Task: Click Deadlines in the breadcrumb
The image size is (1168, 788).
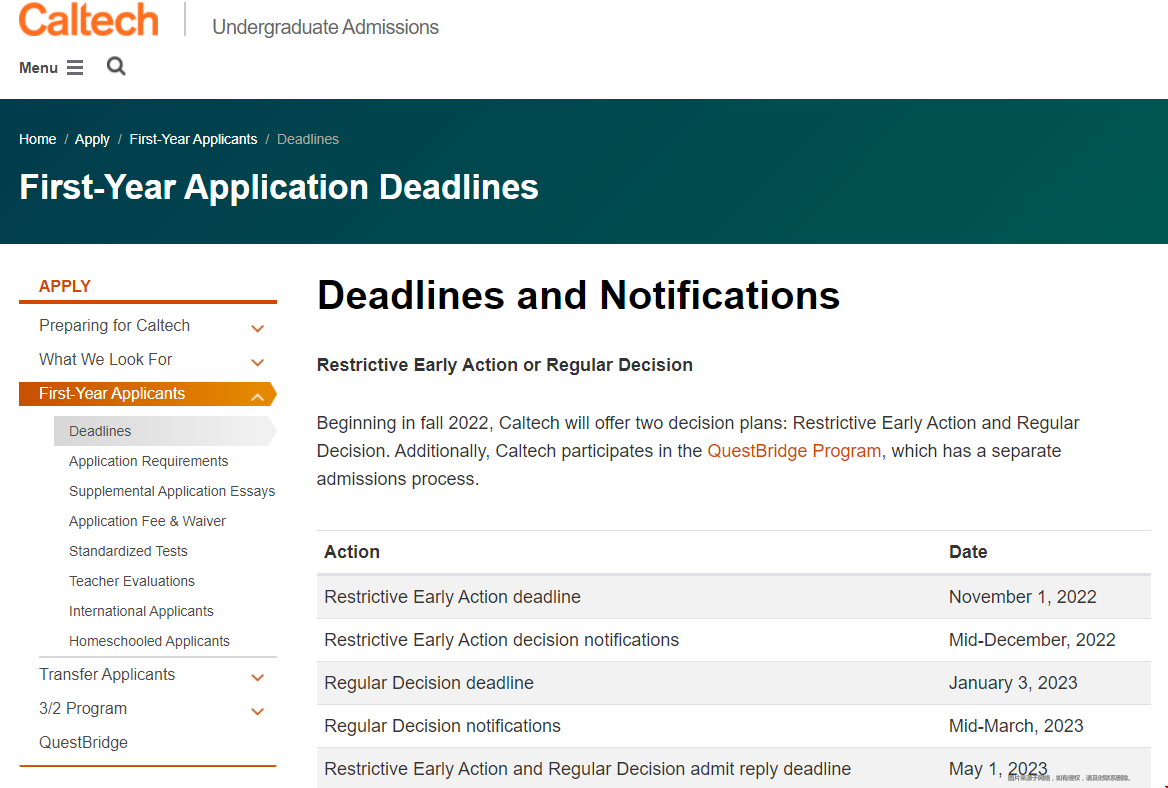Action: 308,139
